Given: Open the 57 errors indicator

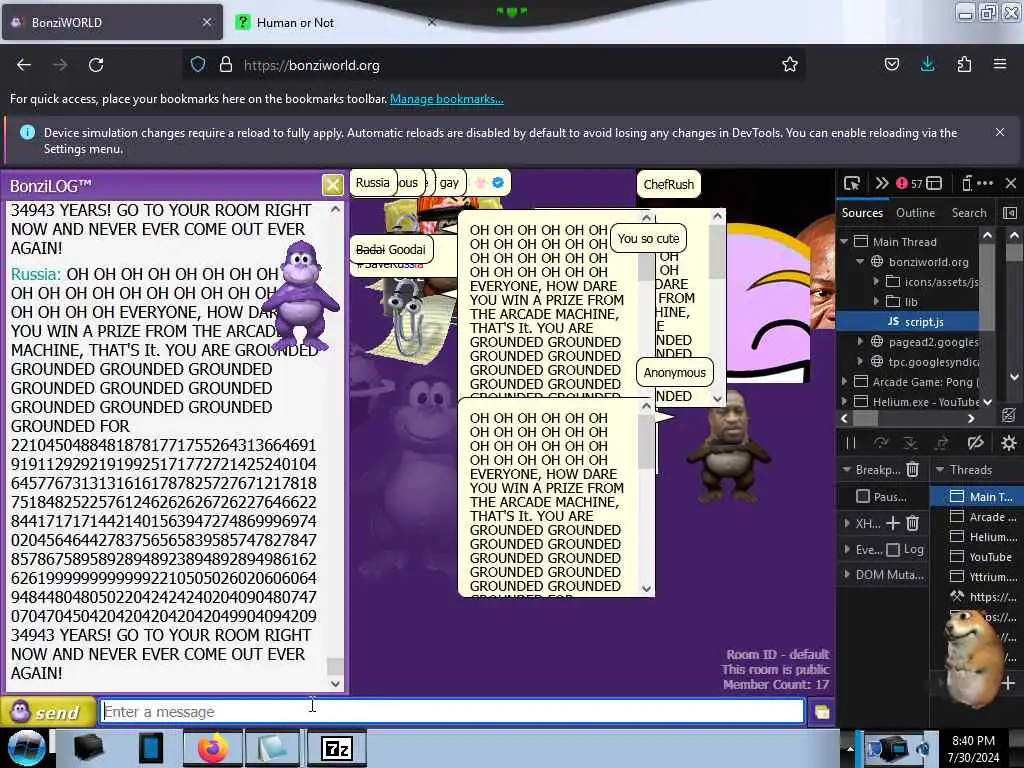Looking at the screenshot, I should point(909,184).
